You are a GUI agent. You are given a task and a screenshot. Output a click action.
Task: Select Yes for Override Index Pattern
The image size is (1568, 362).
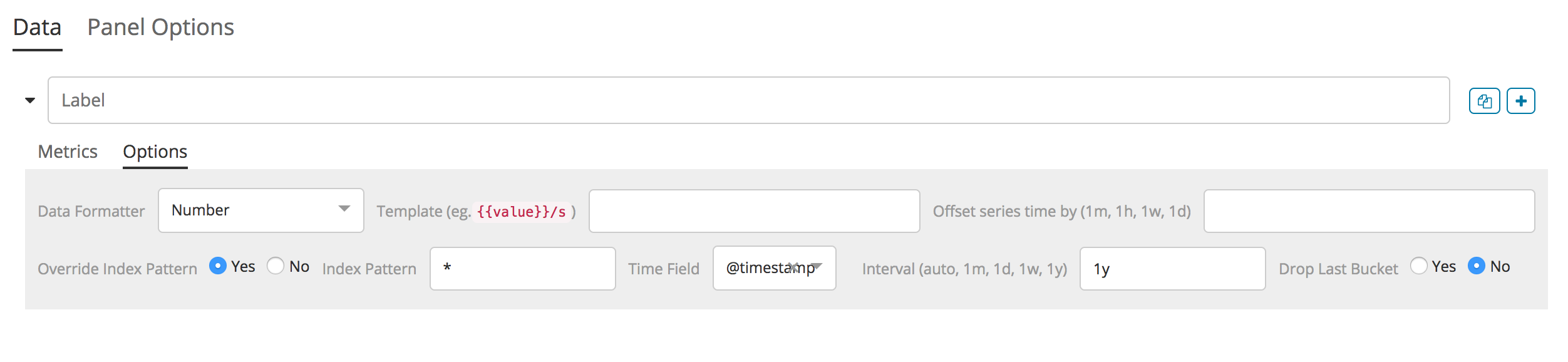coord(217,266)
